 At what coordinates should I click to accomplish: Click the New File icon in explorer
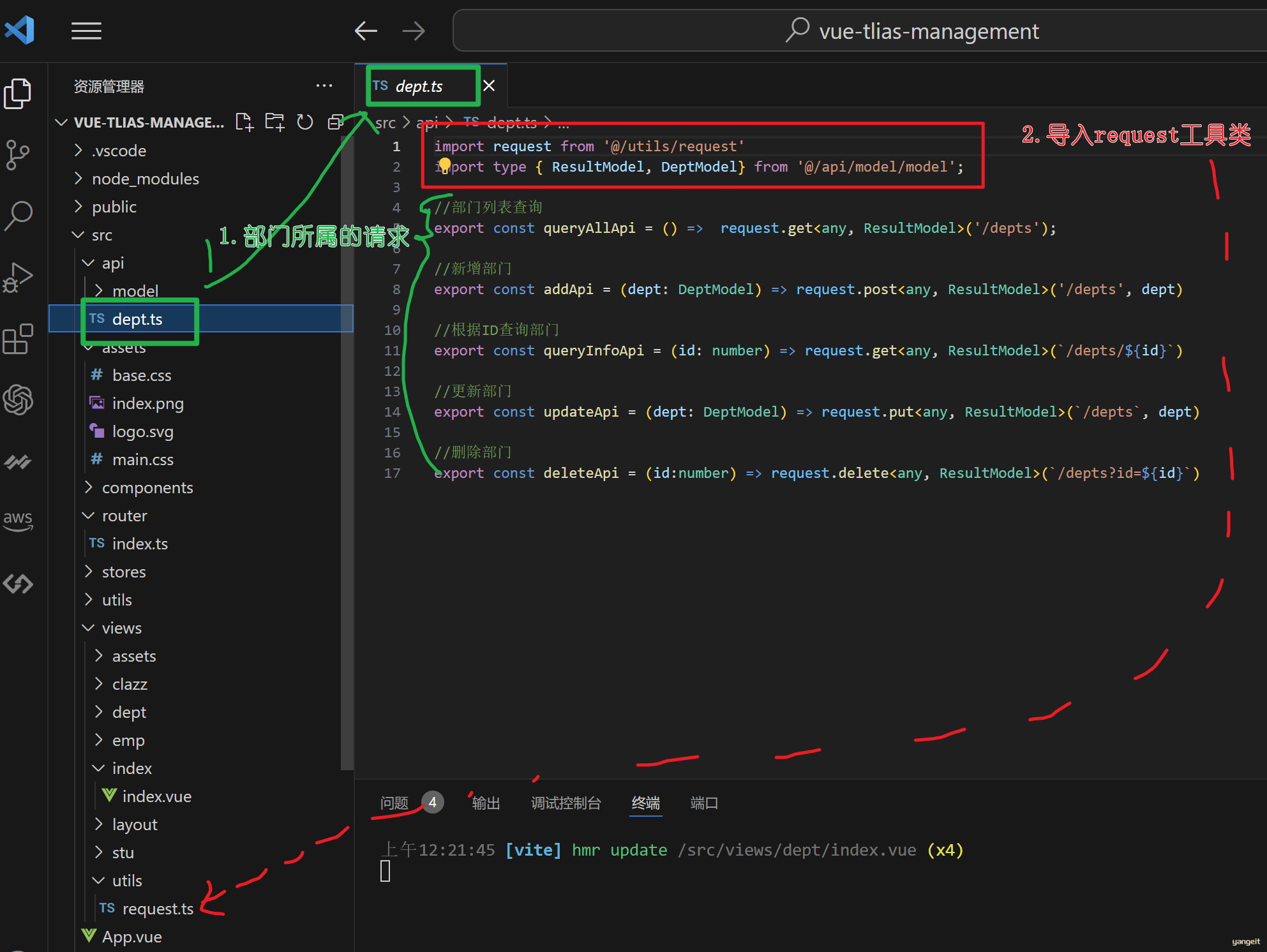pos(244,121)
